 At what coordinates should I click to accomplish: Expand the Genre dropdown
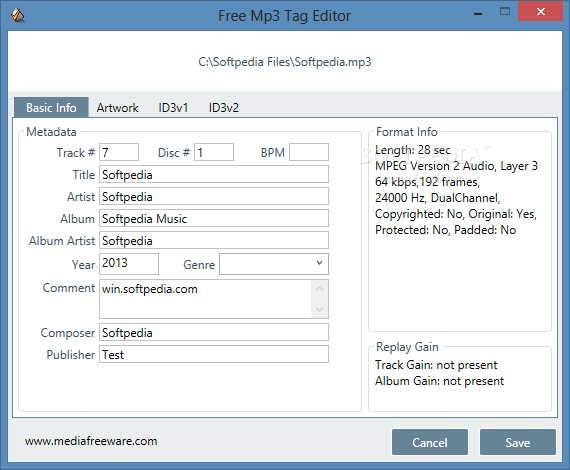pyautogui.click(x=274, y=264)
